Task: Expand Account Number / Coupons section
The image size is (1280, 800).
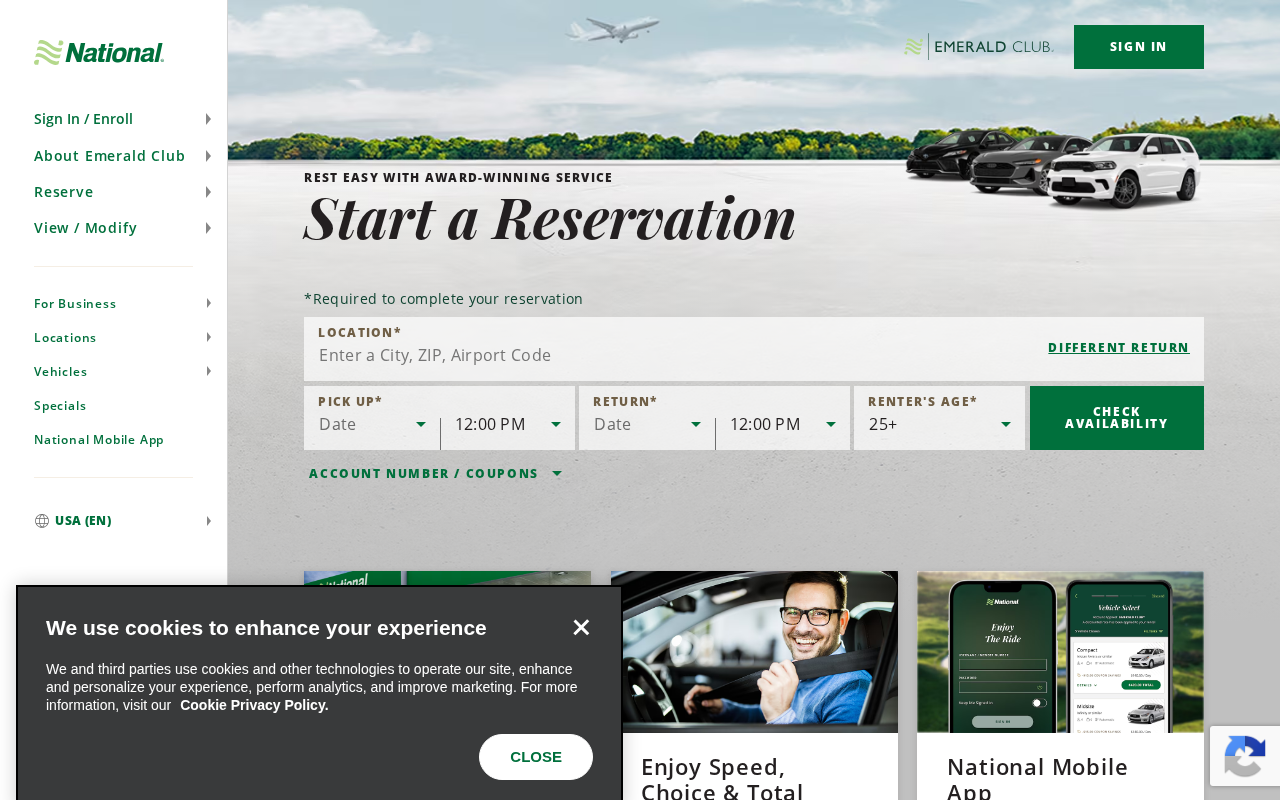Action: 435,474
